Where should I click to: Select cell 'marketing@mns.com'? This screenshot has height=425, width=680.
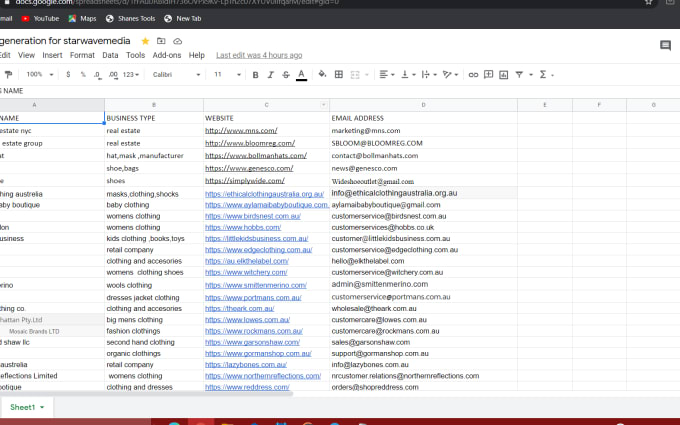(423, 131)
